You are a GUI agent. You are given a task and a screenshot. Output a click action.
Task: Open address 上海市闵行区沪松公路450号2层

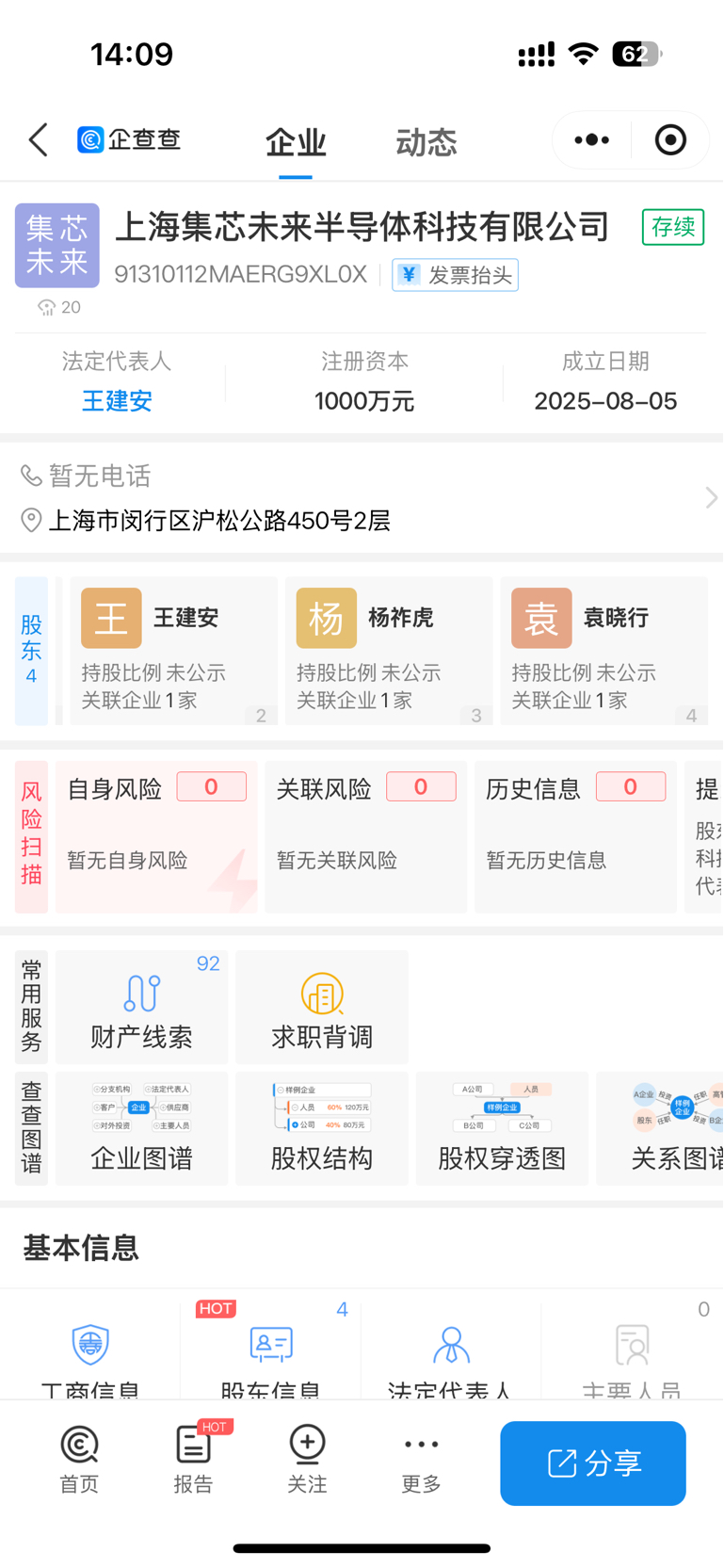(x=219, y=521)
